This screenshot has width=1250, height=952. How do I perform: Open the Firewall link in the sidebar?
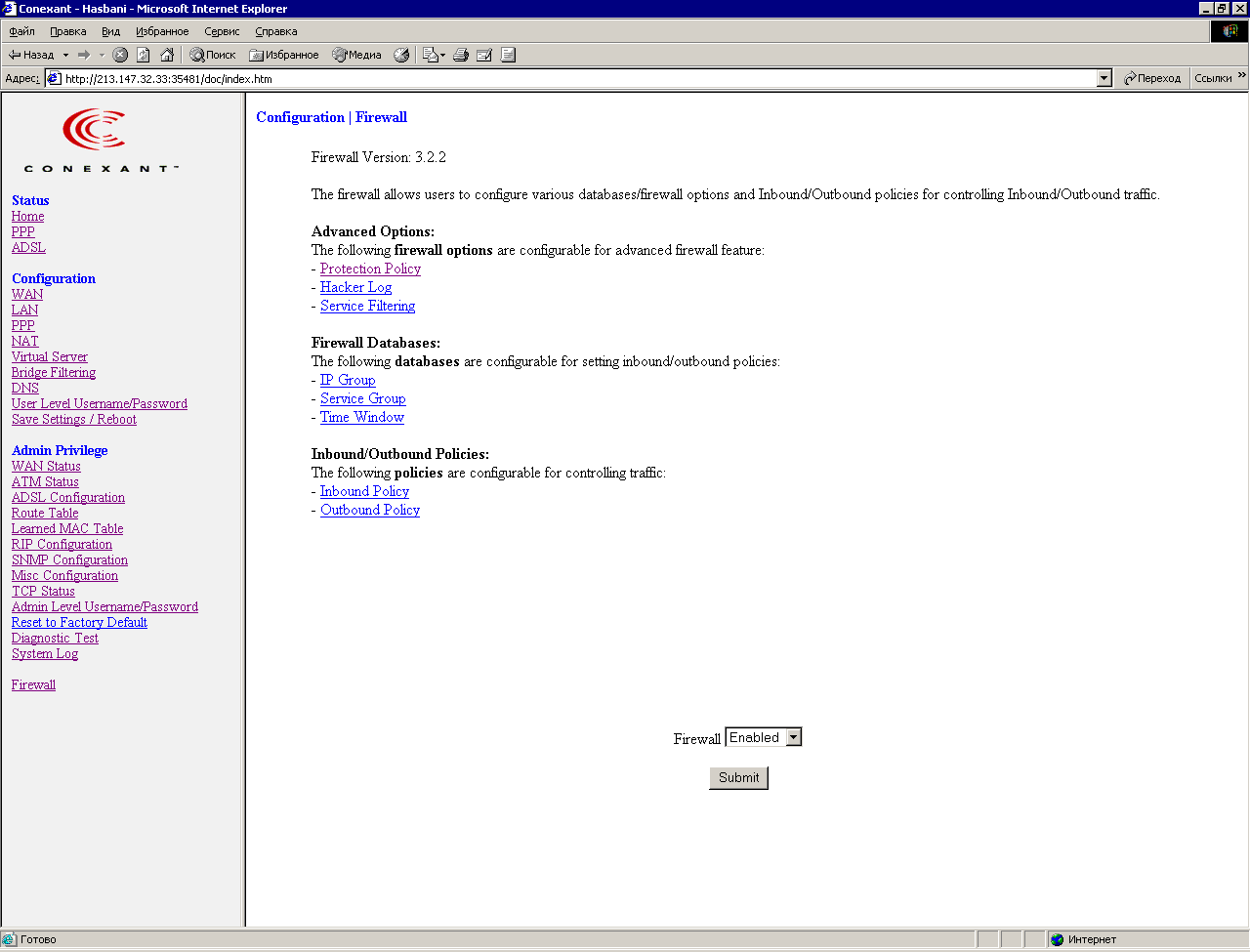[x=33, y=684]
